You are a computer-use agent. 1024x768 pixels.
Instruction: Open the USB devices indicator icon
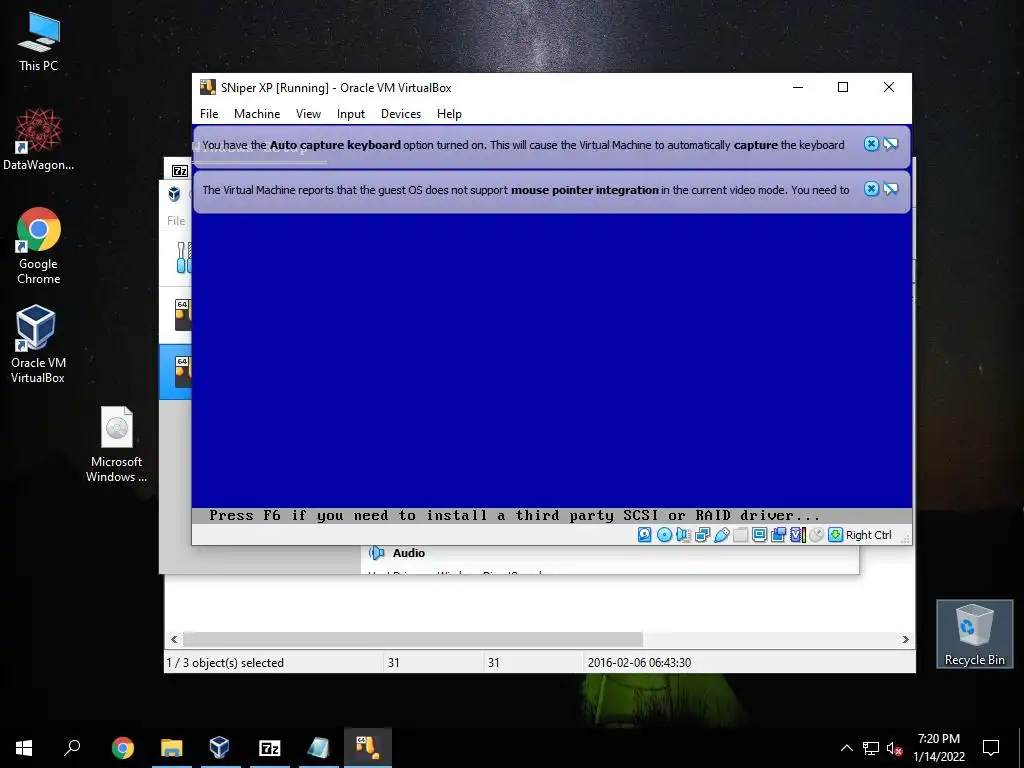722,535
